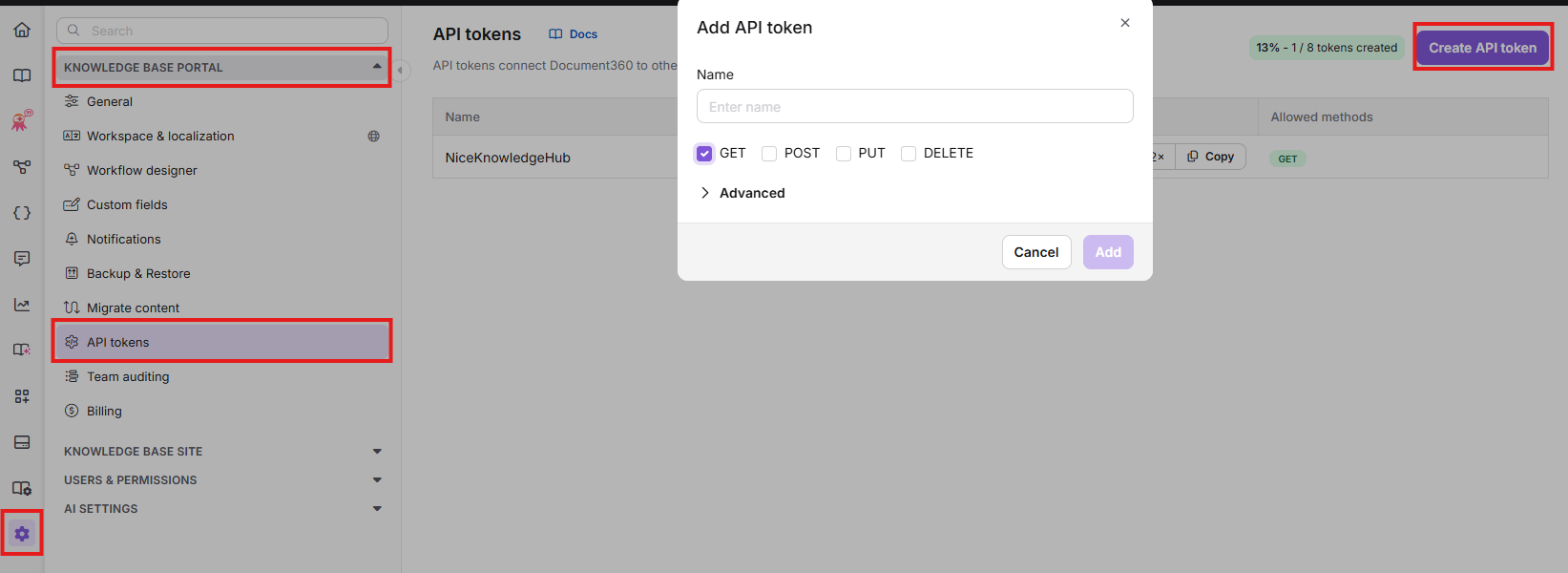Close the Add API token dialog

[x=1125, y=23]
